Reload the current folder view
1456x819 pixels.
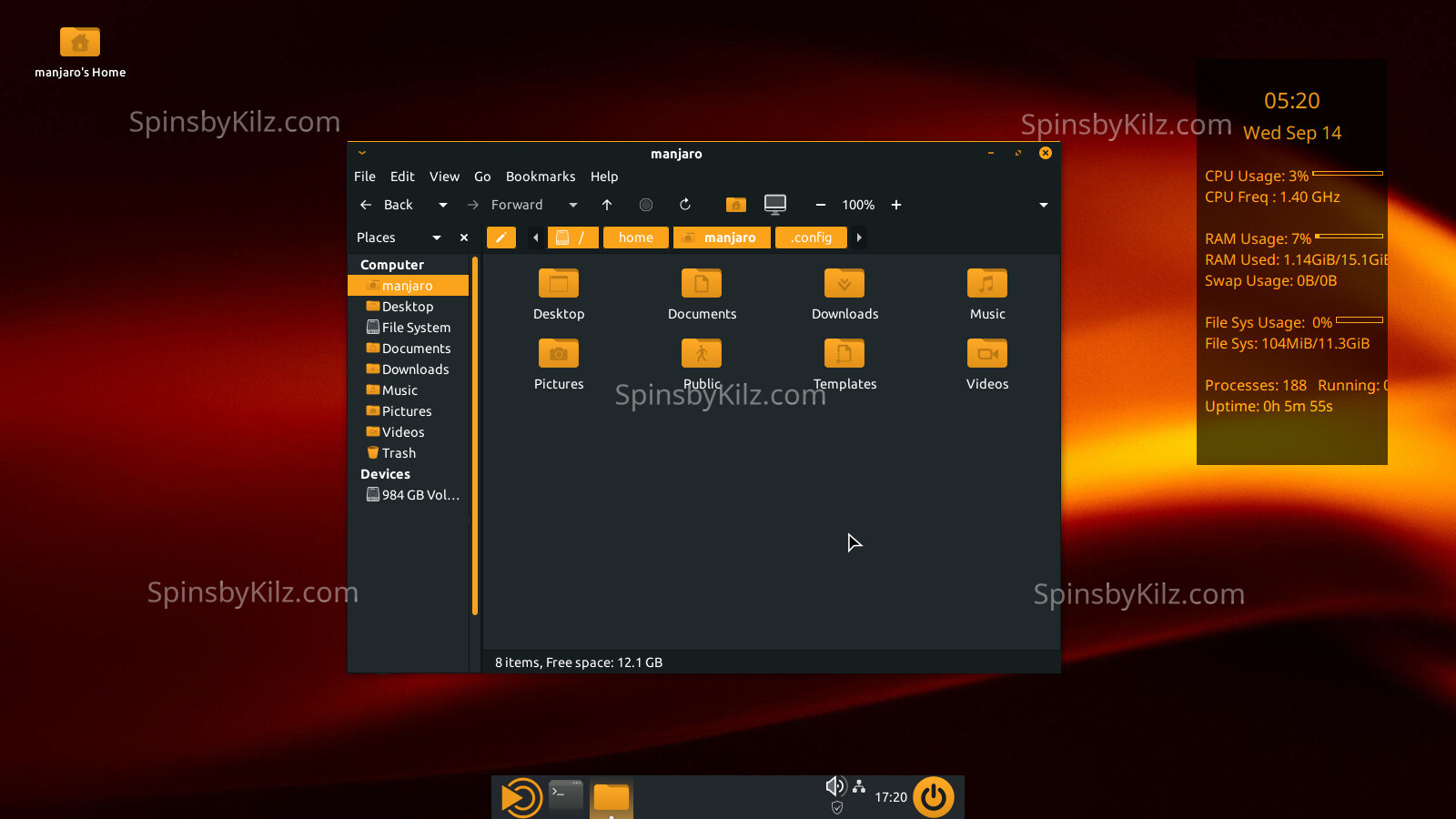(x=685, y=205)
